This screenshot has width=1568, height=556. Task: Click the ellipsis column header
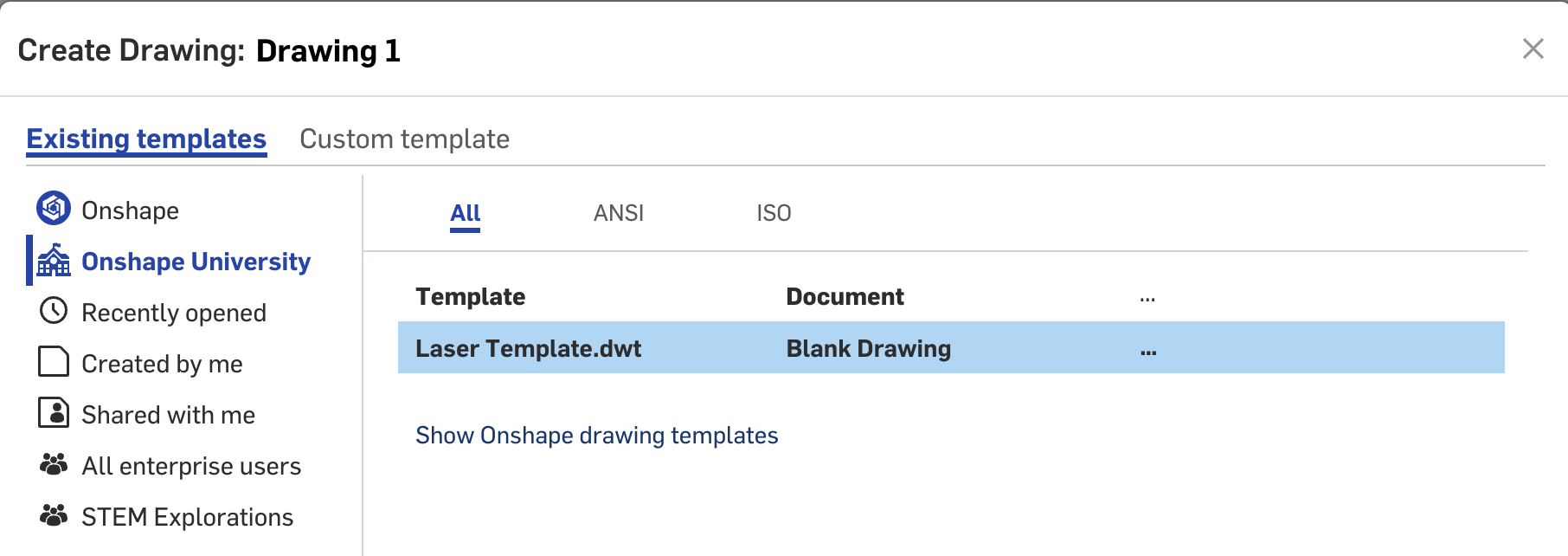click(1147, 299)
